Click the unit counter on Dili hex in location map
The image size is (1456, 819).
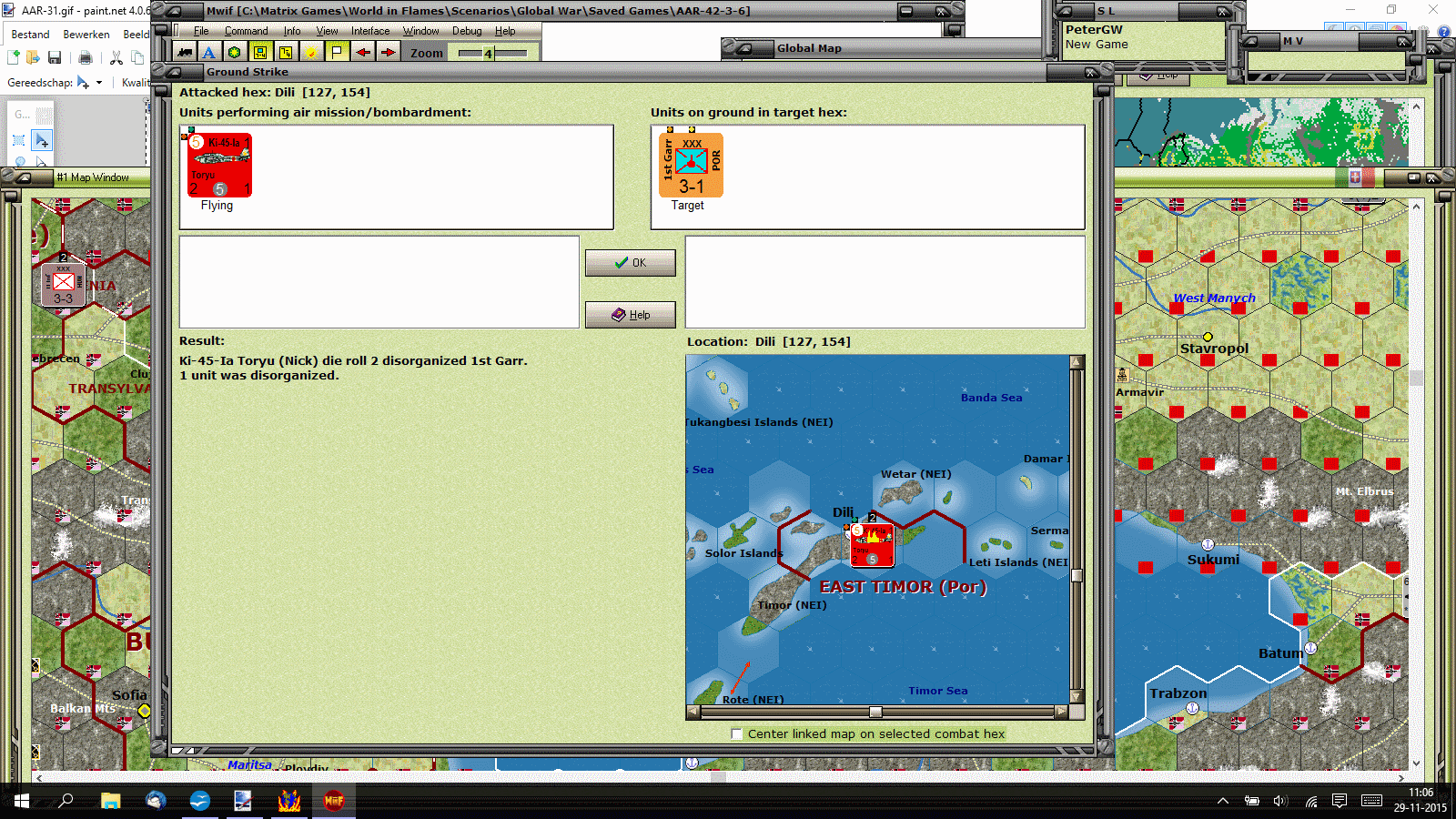(872, 545)
